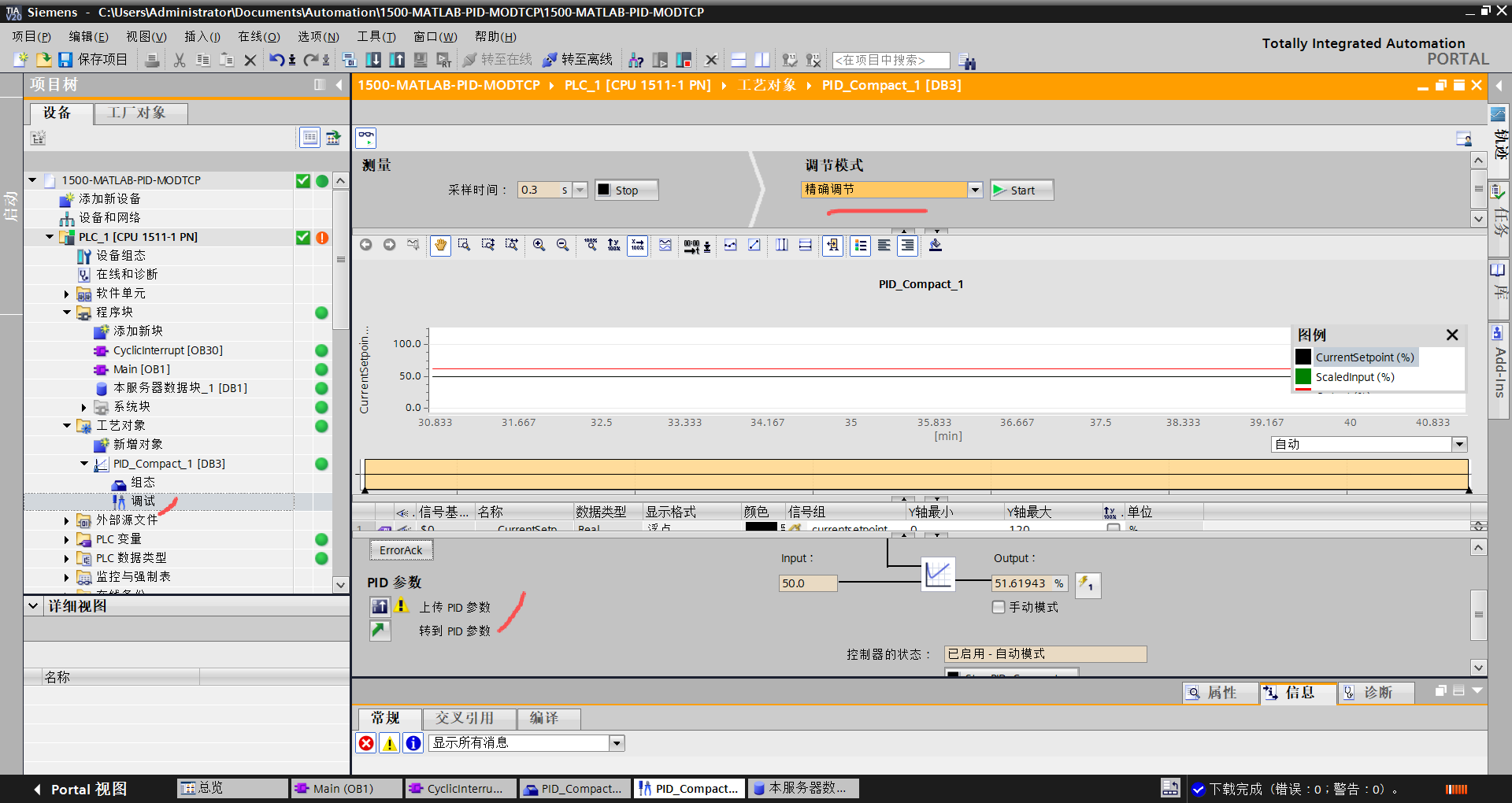
Task: Click the Stop CPU icon
Action: point(684,60)
